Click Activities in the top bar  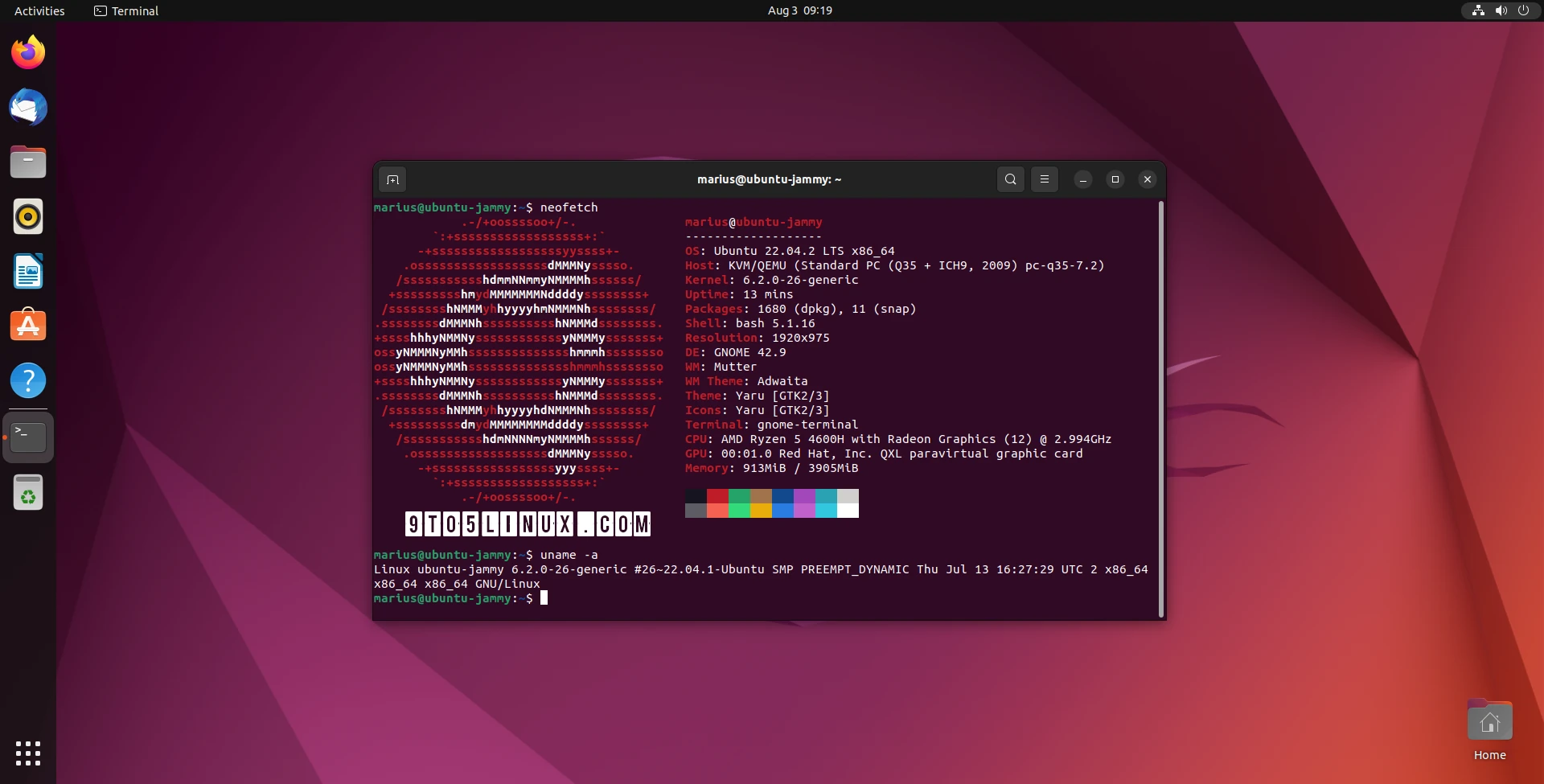click(39, 10)
